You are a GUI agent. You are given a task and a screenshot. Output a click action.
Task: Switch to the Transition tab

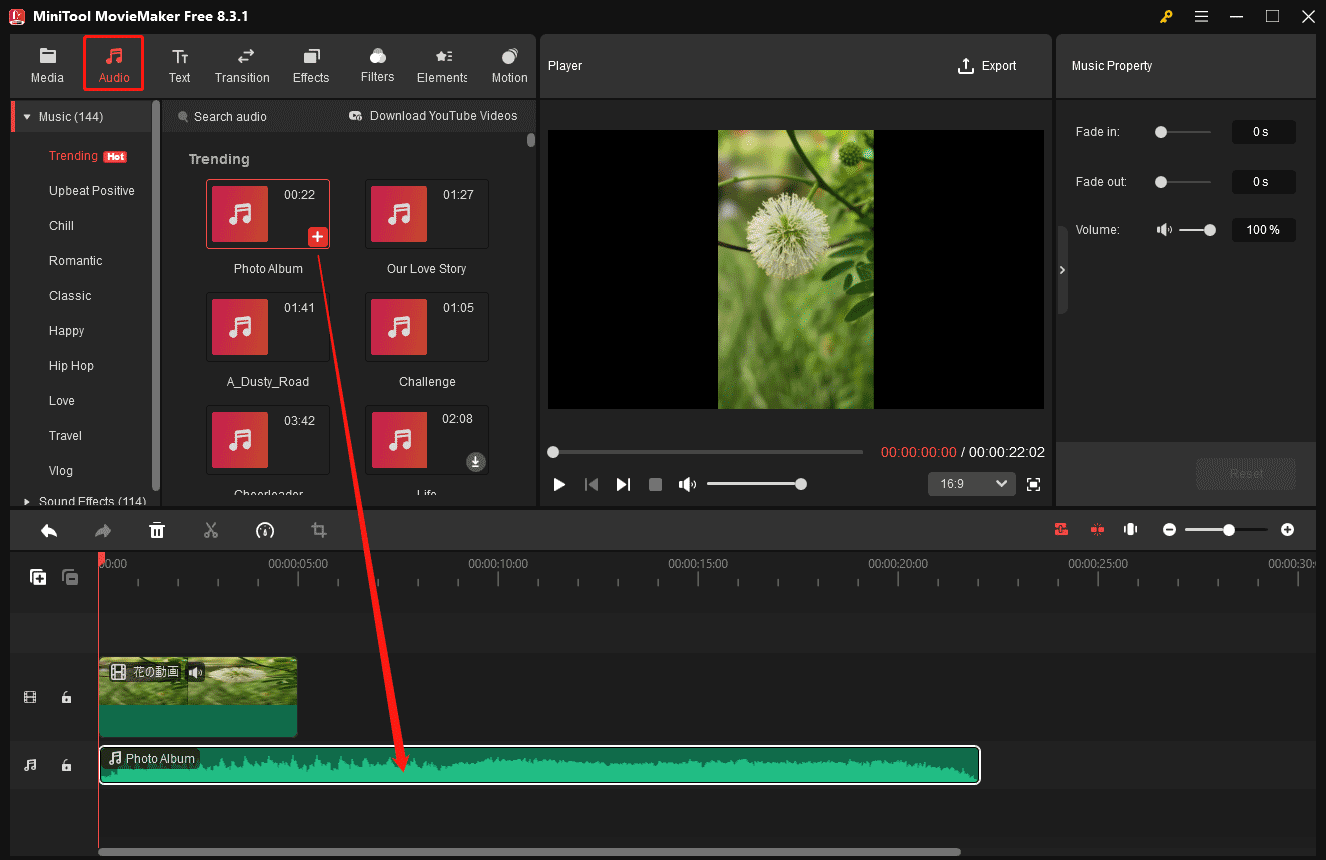click(242, 65)
